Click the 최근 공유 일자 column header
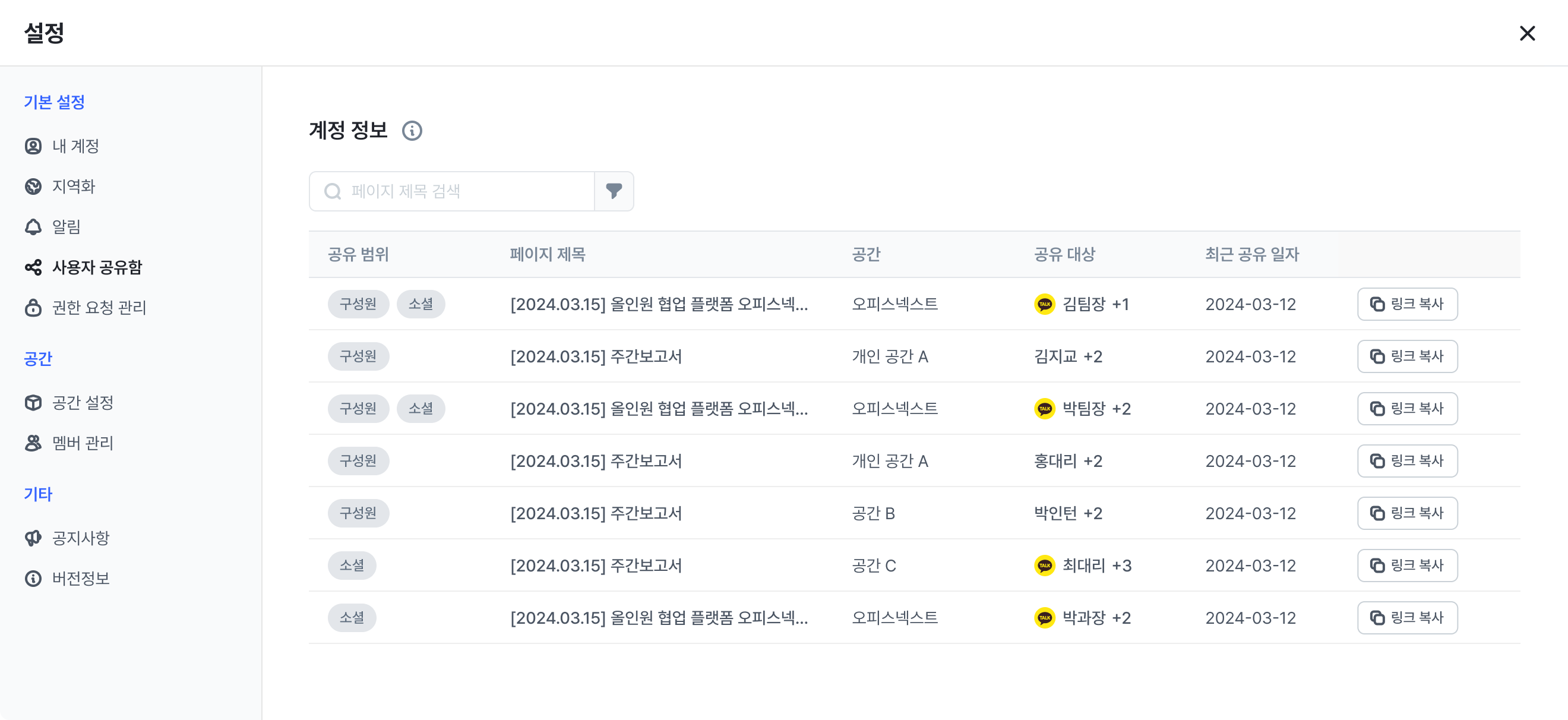The height and width of the screenshot is (720, 1568). (1251, 254)
